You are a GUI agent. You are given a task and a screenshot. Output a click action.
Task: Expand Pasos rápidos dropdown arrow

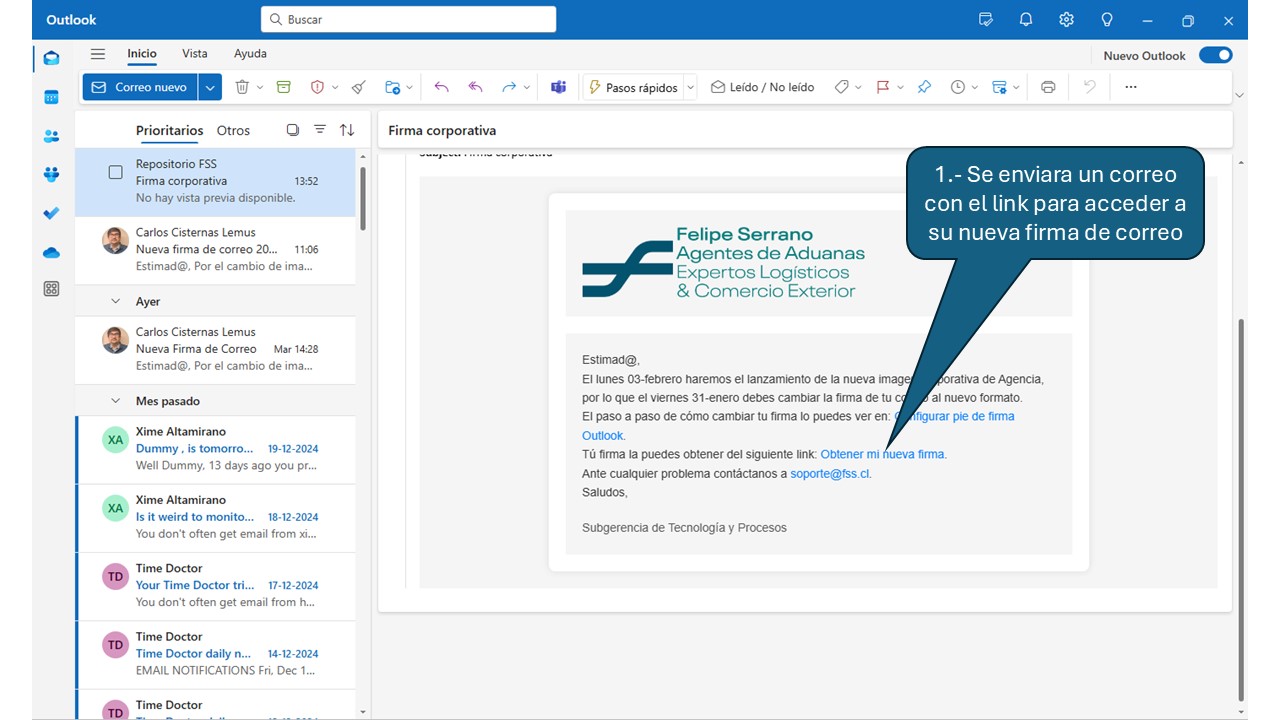coord(689,88)
